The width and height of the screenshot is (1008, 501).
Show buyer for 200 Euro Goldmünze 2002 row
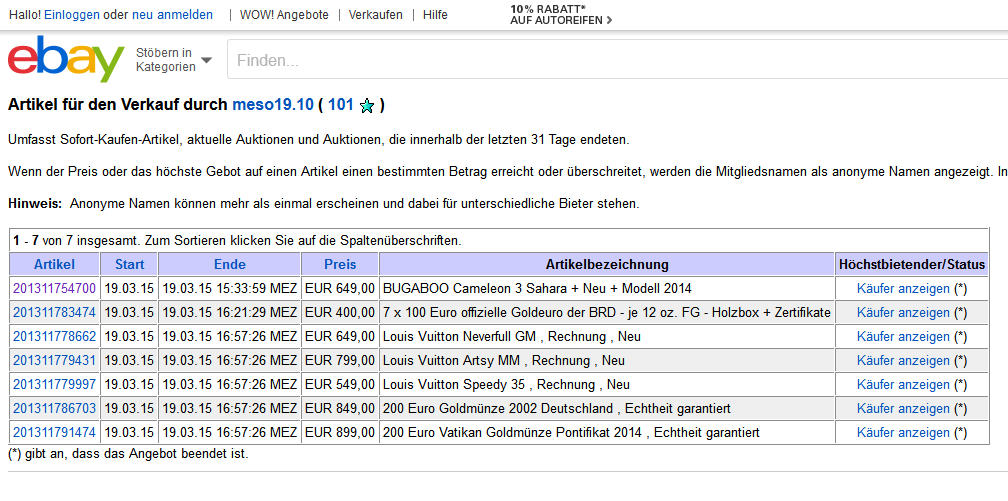click(x=903, y=408)
